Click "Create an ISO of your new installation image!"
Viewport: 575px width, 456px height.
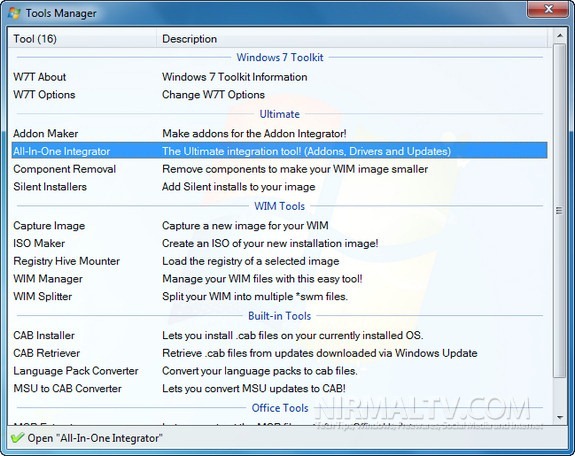tap(270, 243)
